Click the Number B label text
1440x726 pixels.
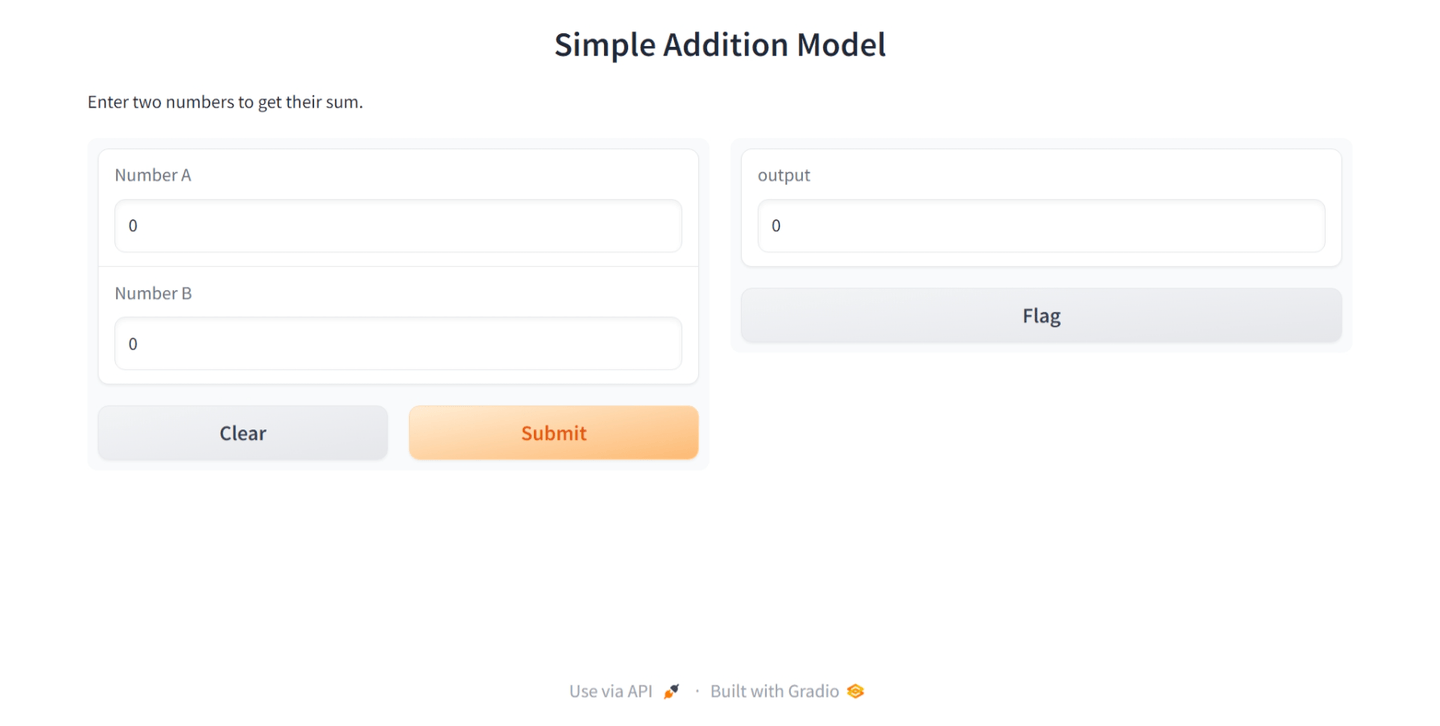[x=153, y=293]
